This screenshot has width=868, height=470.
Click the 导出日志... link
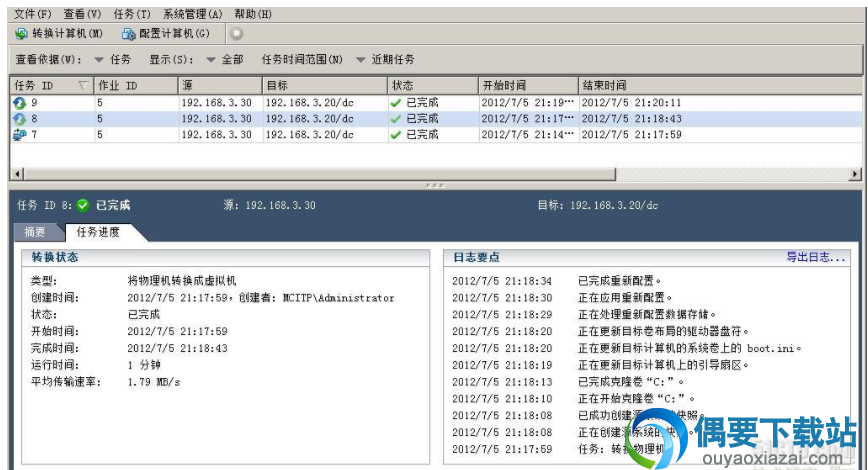[x=815, y=257]
